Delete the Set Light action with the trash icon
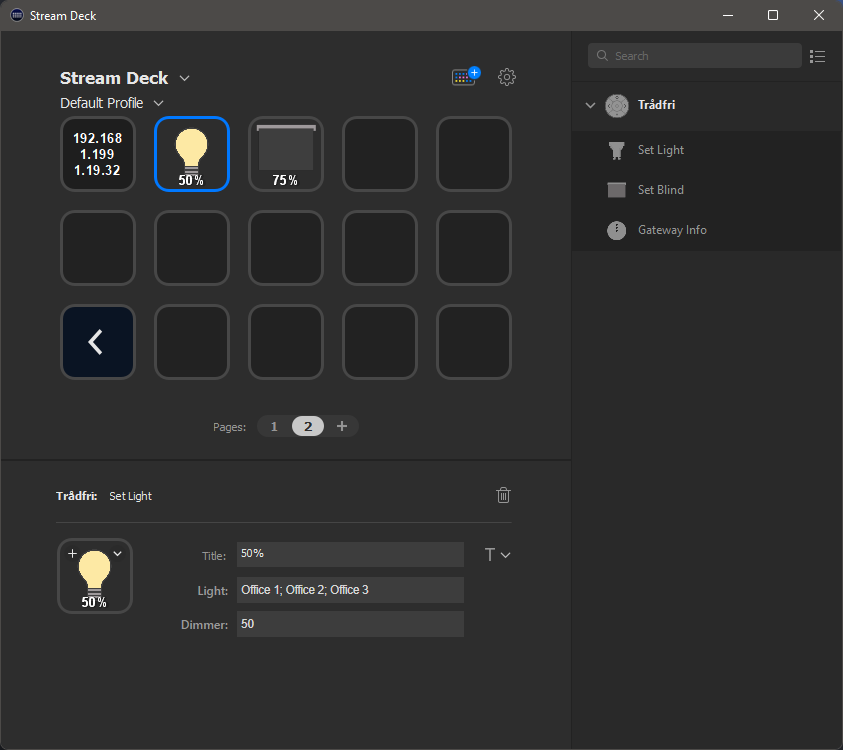 [x=503, y=495]
